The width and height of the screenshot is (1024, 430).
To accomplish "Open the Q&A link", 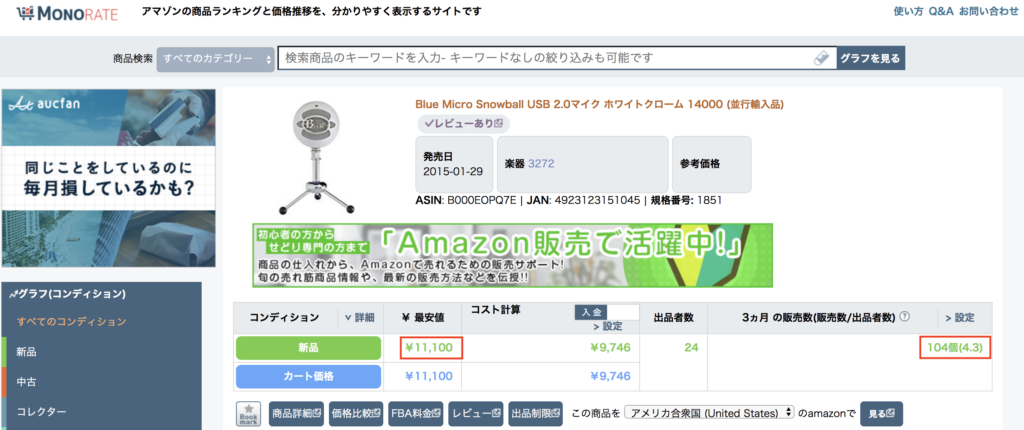I will pos(941,11).
